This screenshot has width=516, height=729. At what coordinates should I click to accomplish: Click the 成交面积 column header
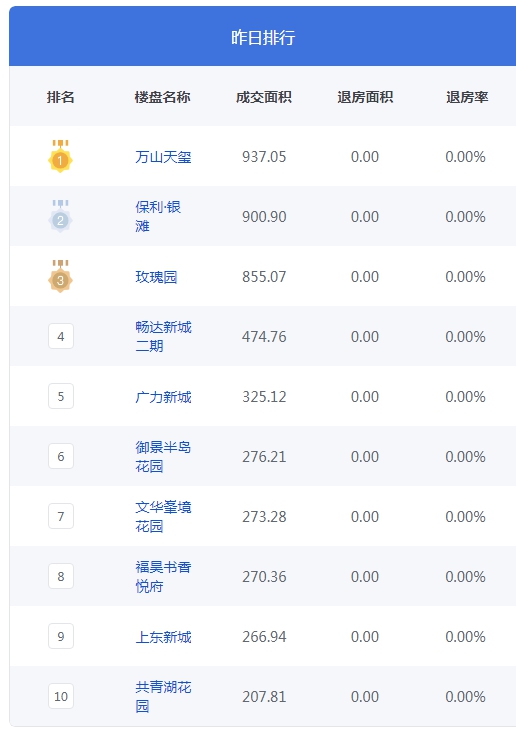point(264,97)
